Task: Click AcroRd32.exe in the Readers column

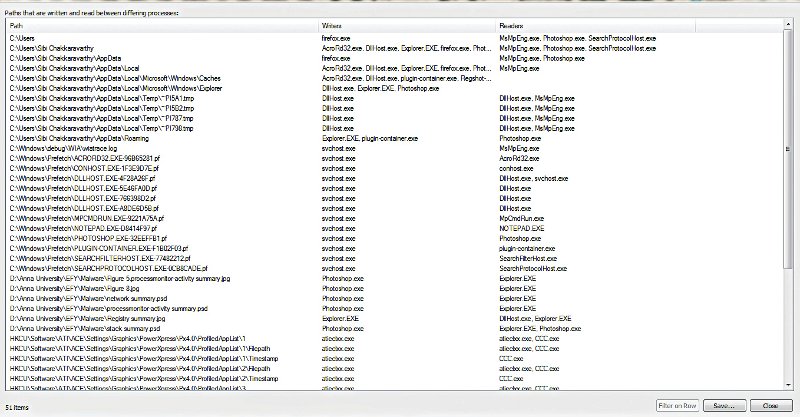Action: click(519, 158)
